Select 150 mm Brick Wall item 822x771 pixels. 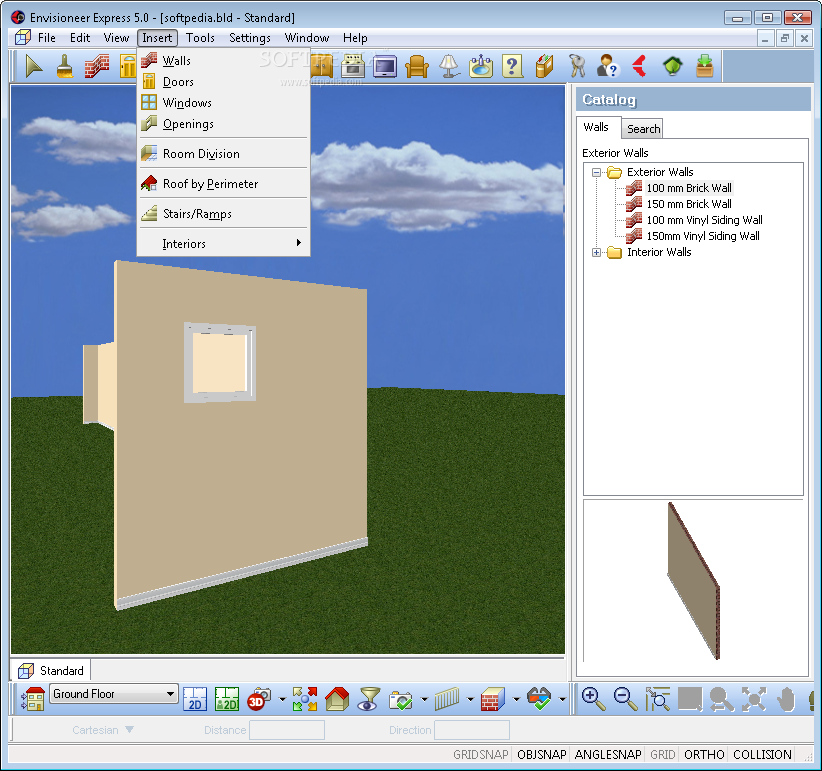pos(689,204)
